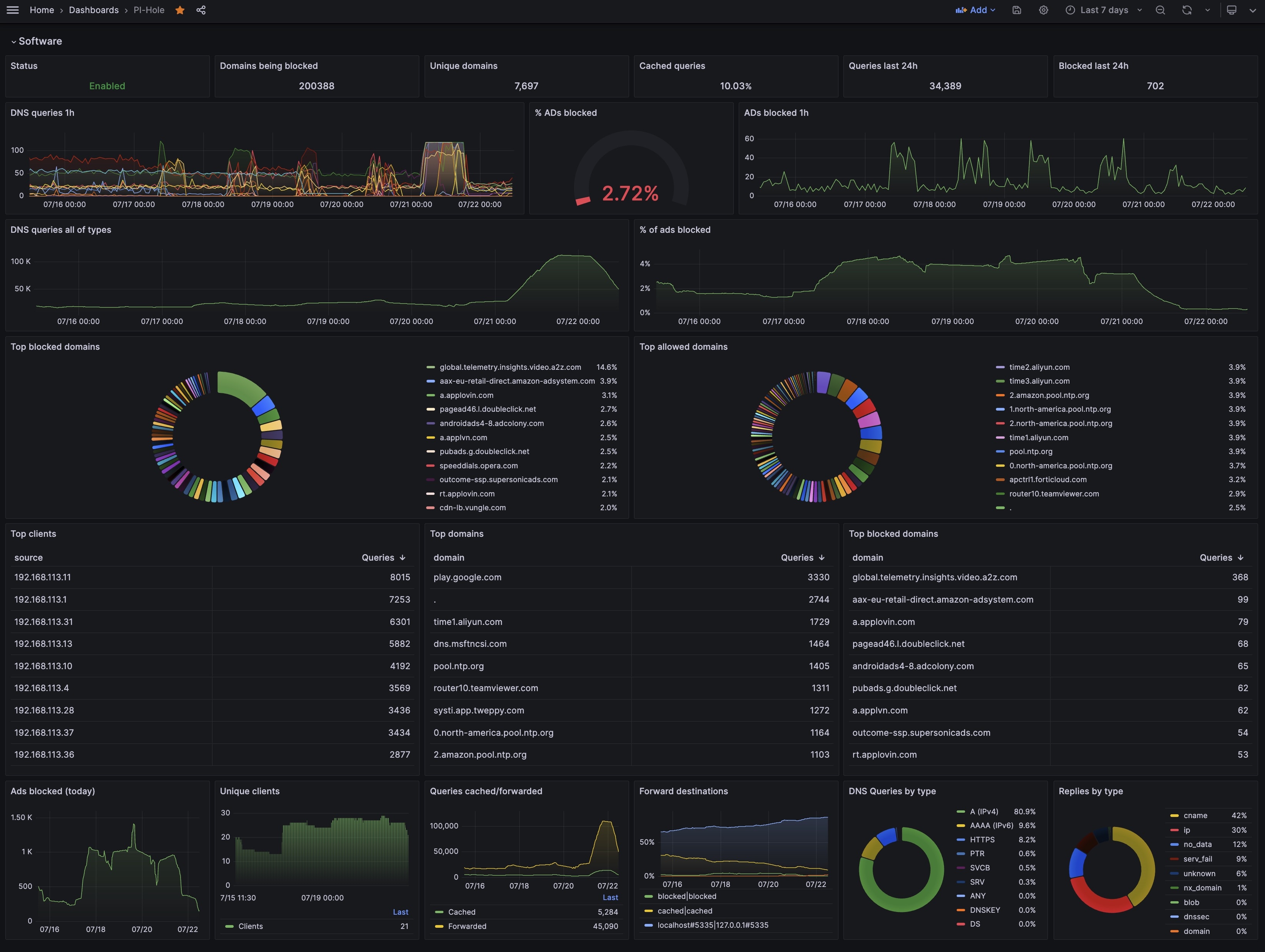Collapse the Software row
This screenshot has width=1265, height=952.
click(x=36, y=41)
